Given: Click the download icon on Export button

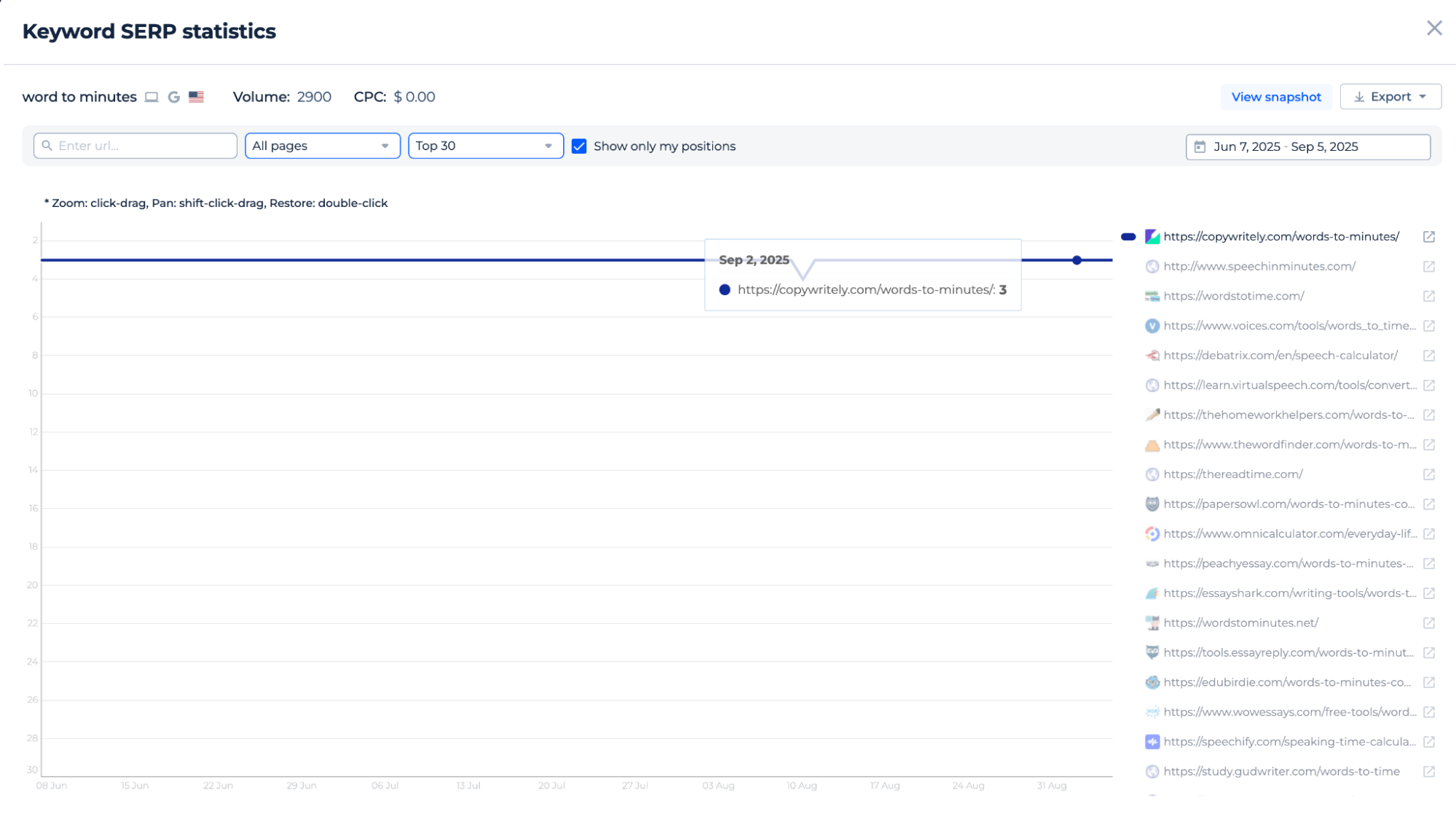Looking at the screenshot, I should tap(1359, 97).
